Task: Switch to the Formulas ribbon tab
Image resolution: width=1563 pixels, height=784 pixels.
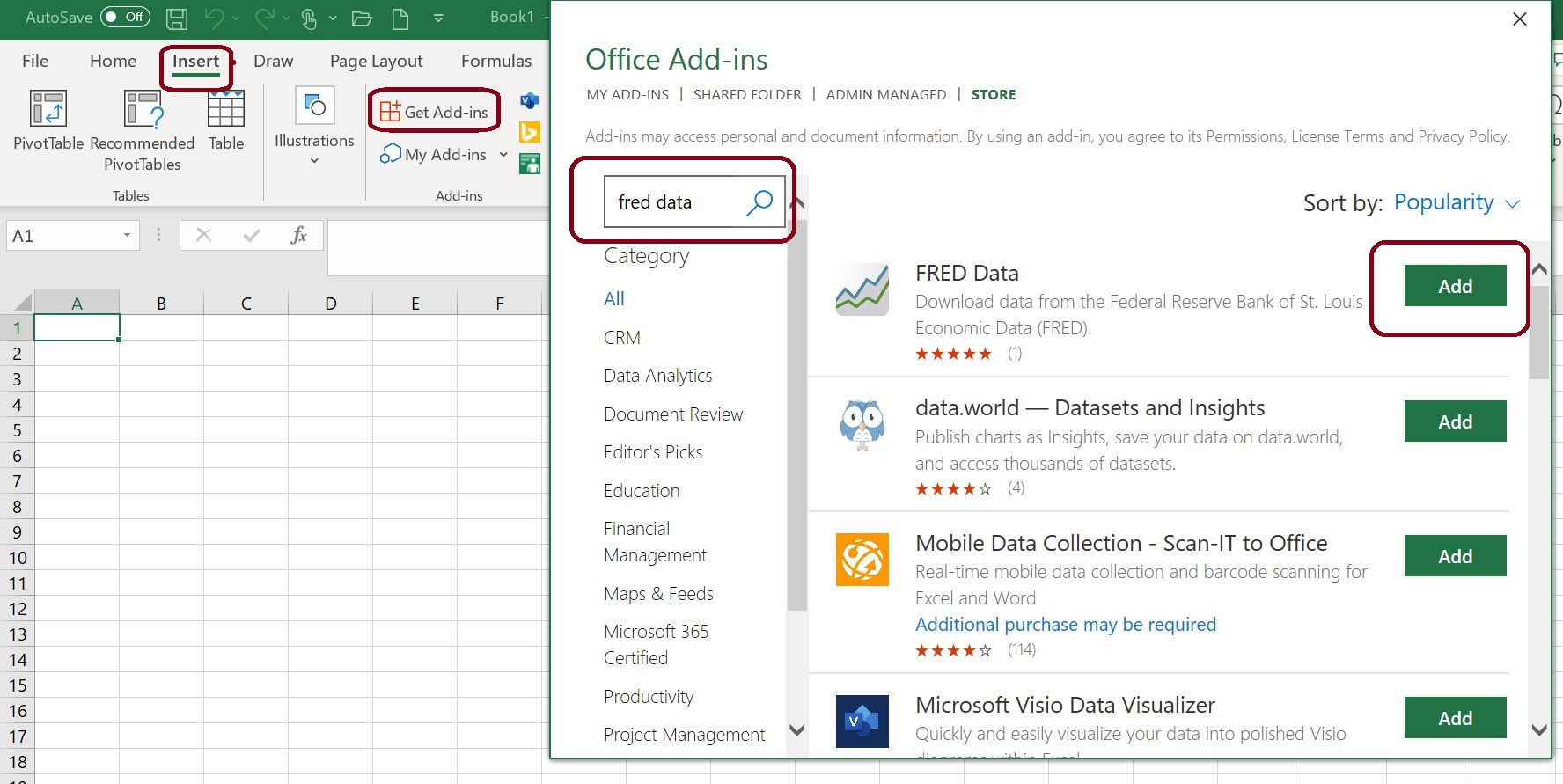Action: [x=496, y=61]
